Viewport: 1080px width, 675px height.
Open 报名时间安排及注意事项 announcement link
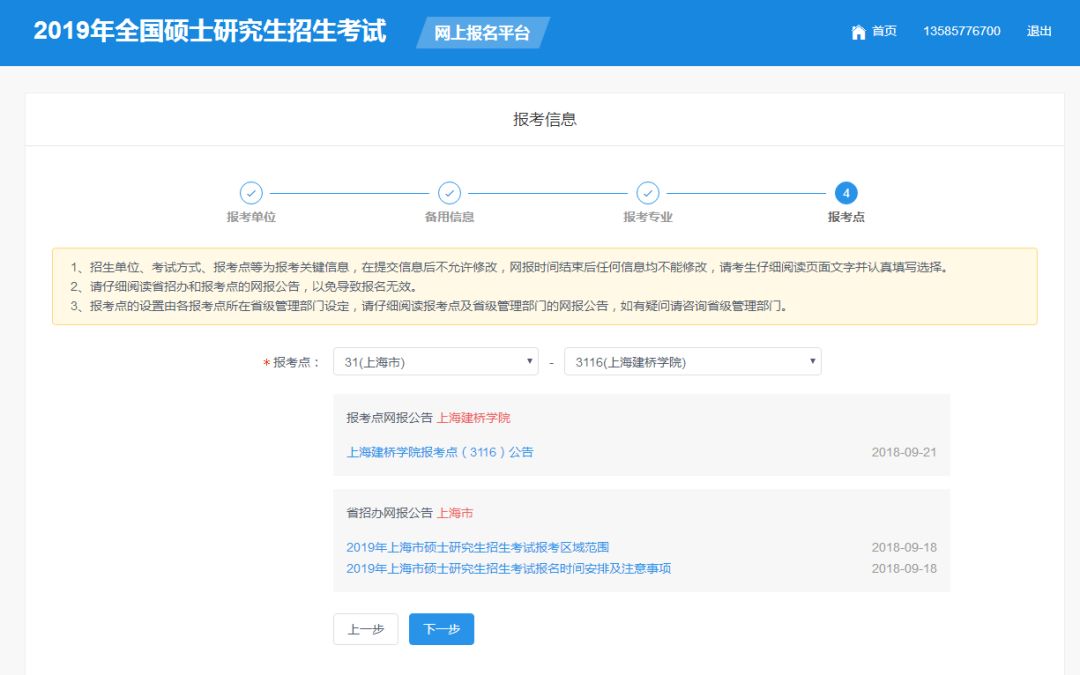[x=508, y=568]
